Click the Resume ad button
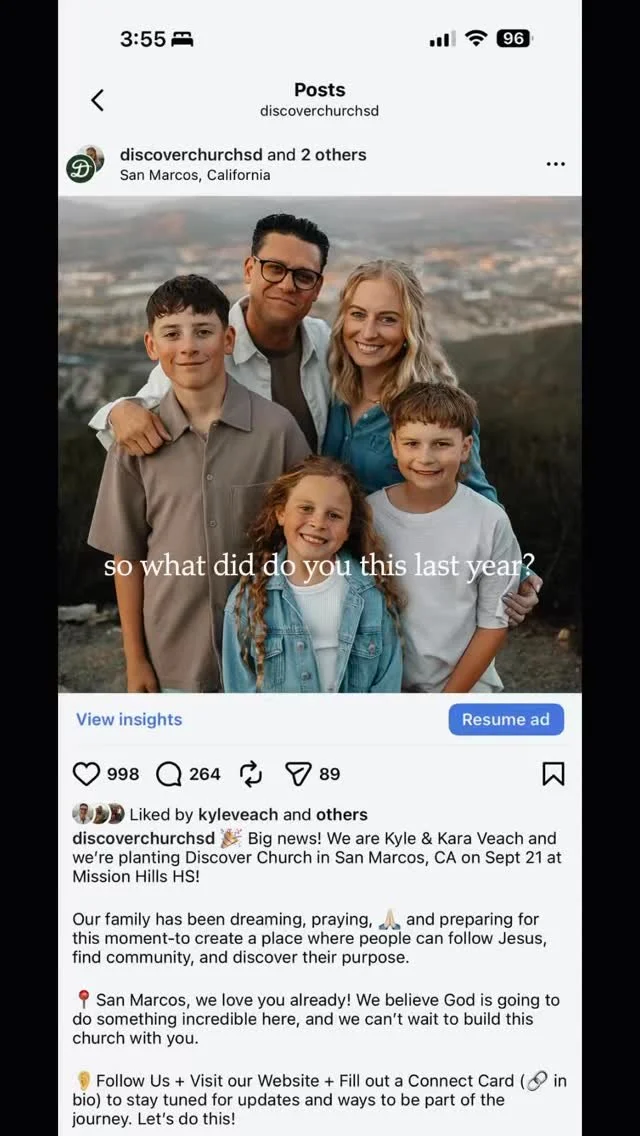The width and height of the screenshot is (640, 1136). (506, 719)
